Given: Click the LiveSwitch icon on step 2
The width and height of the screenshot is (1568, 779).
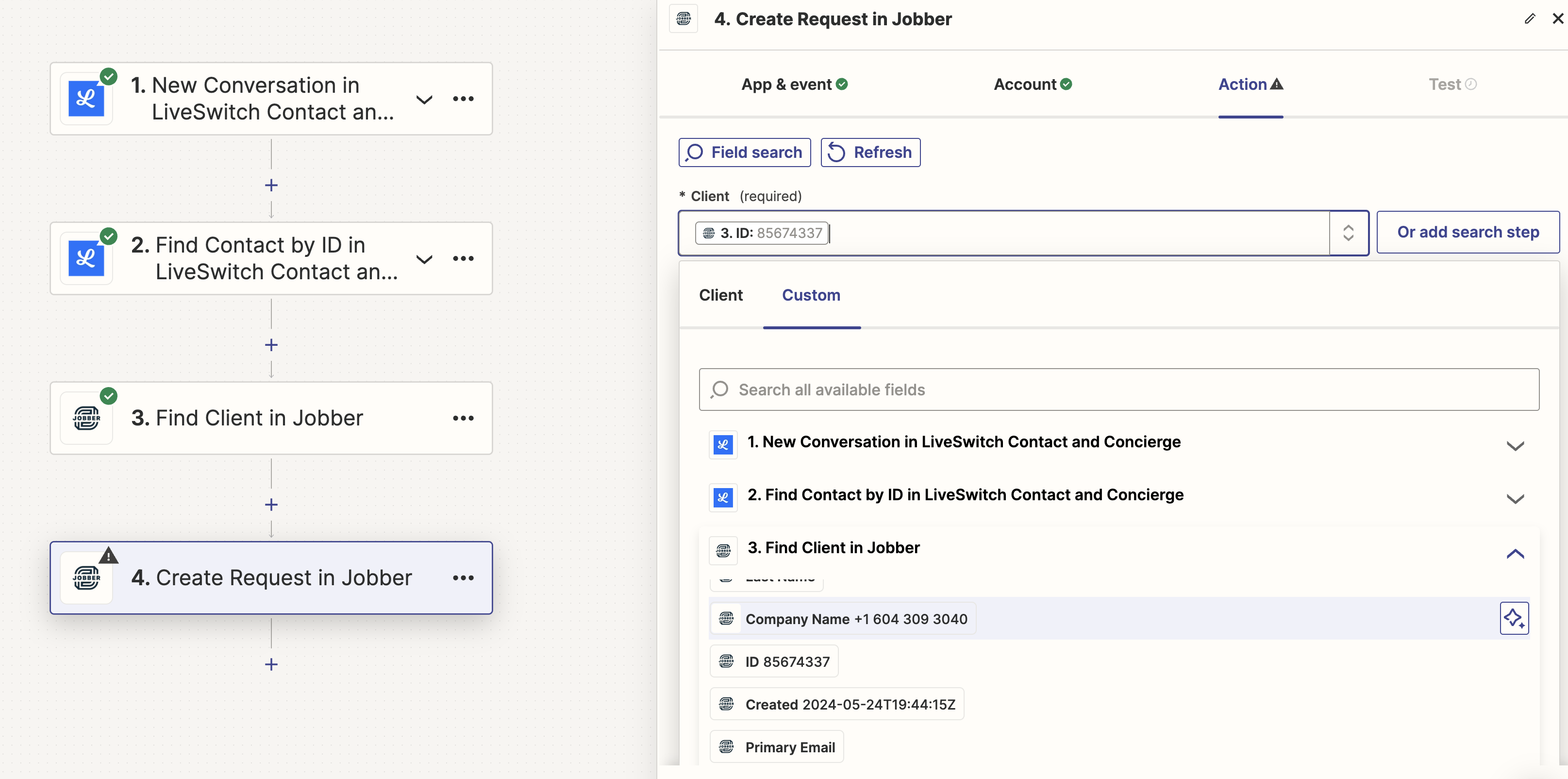Looking at the screenshot, I should [x=86, y=258].
